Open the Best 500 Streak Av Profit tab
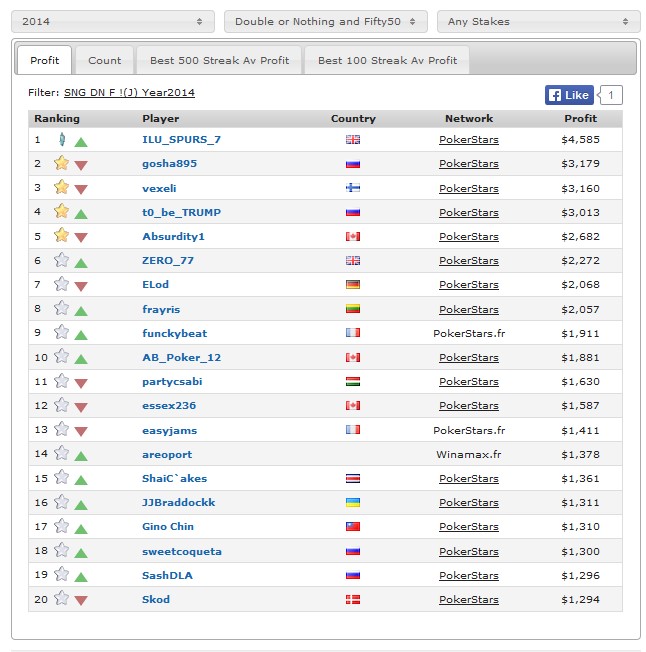 tap(219, 60)
